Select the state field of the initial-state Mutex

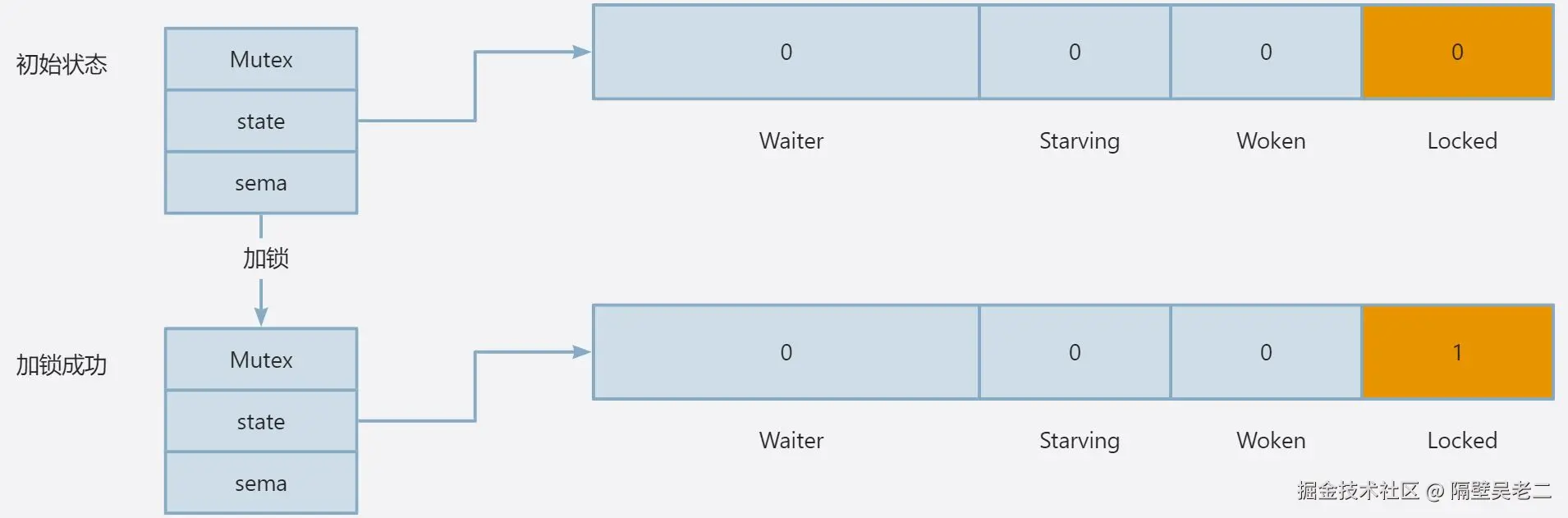(261, 121)
